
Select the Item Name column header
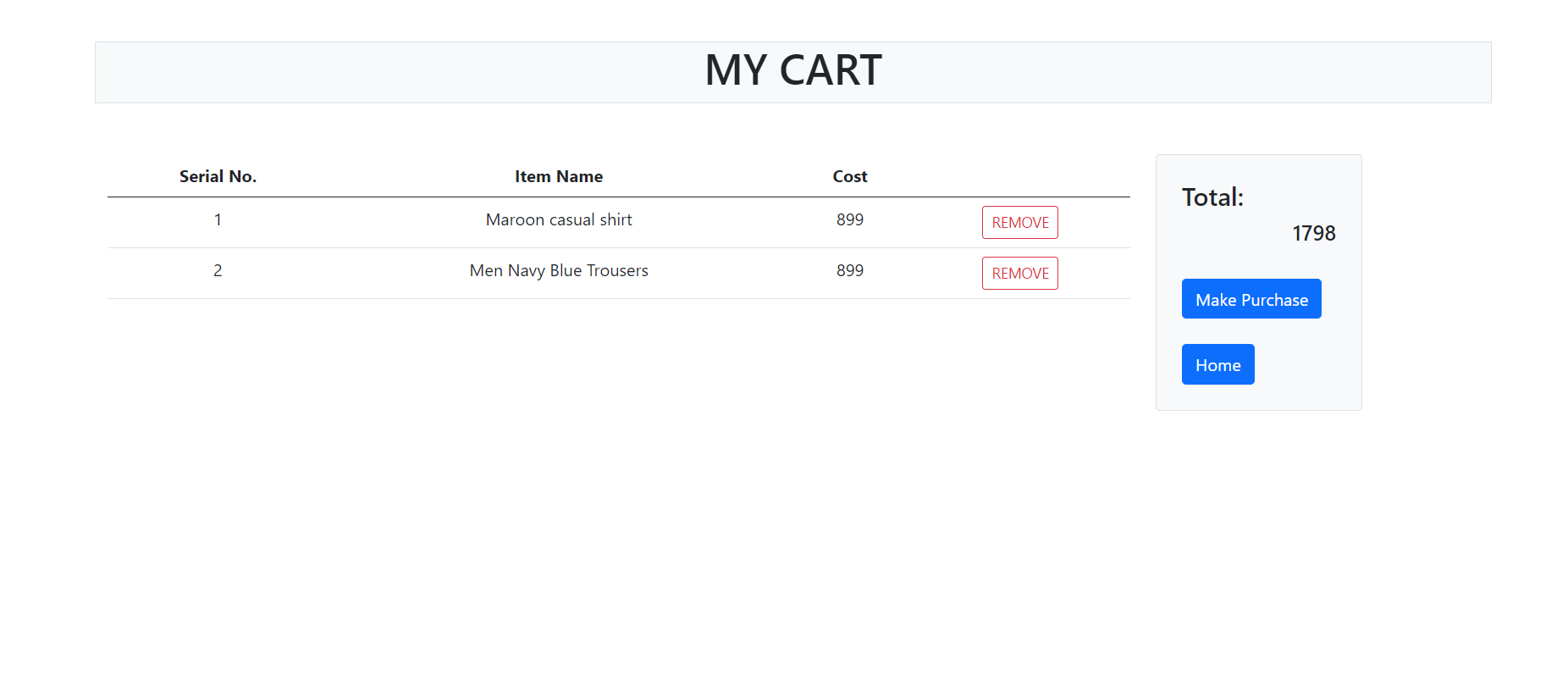(x=559, y=175)
